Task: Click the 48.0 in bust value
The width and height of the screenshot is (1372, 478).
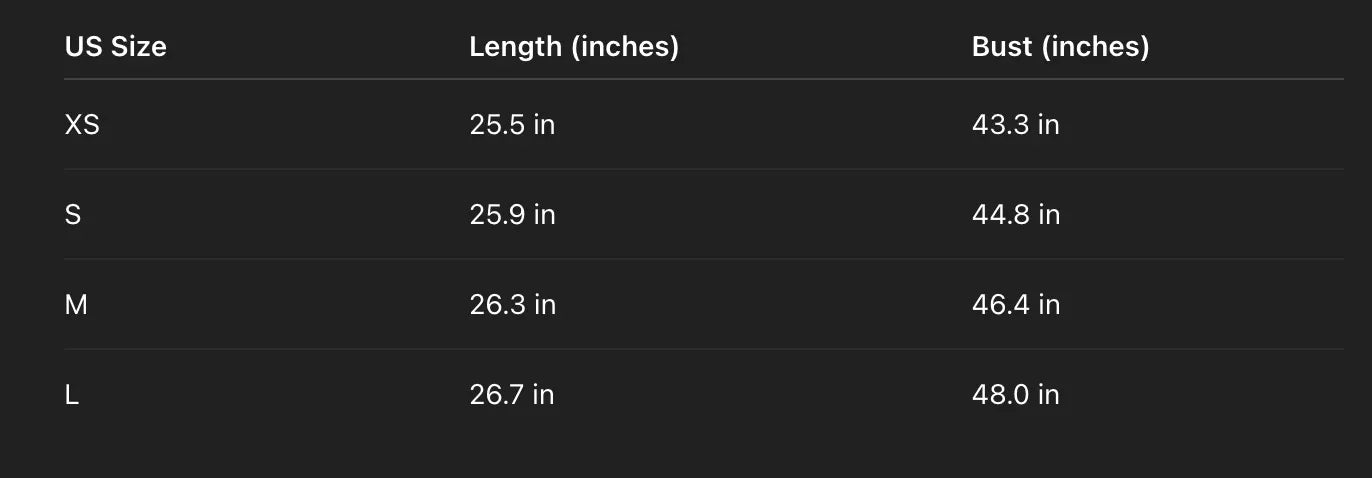Action: click(x=1015, y=395)
